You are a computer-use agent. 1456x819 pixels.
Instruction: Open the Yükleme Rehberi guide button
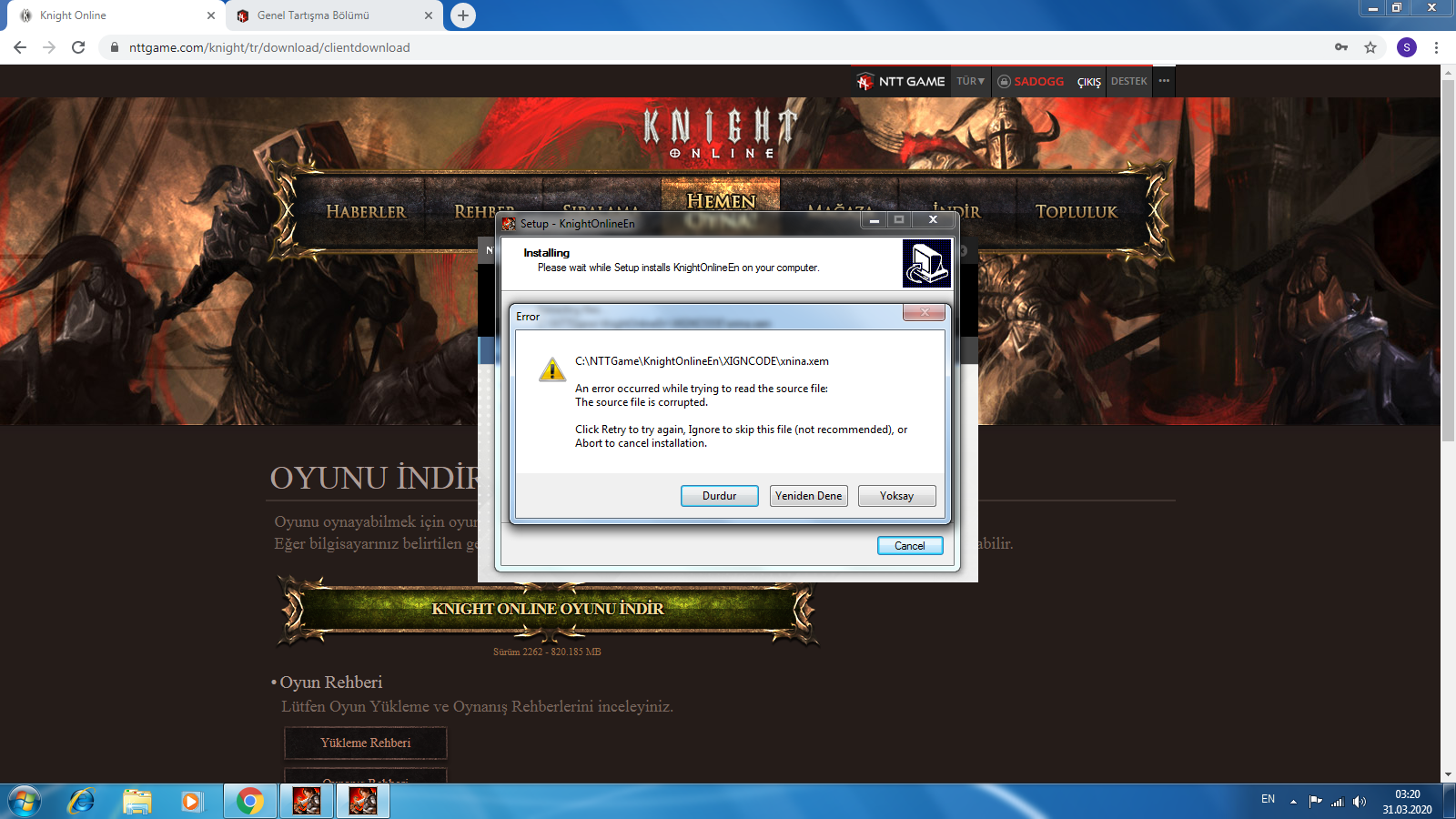tap(366, 743)
